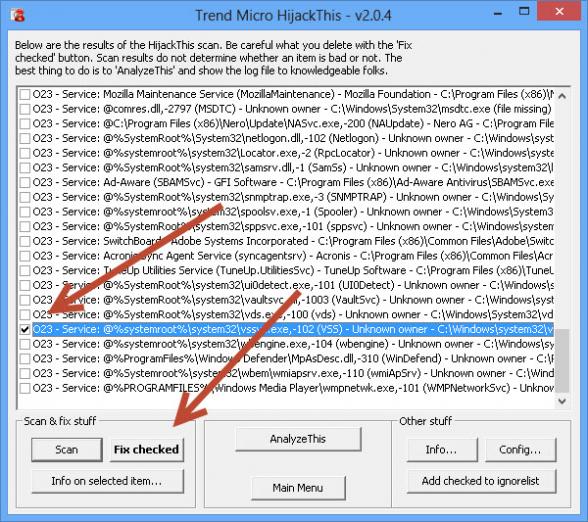Viewport: 588px width, 522px height.
Task: Check the wbengine service checkbox
Action: tap(25, 344)
